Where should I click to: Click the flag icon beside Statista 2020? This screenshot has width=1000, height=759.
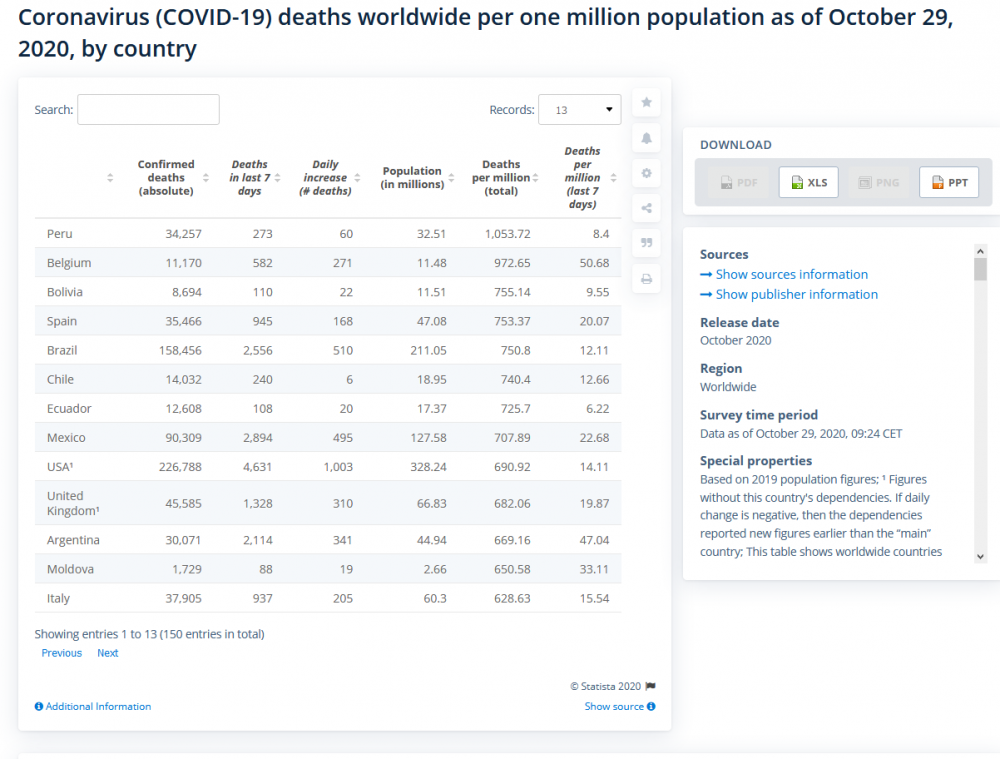coord(651,686)
